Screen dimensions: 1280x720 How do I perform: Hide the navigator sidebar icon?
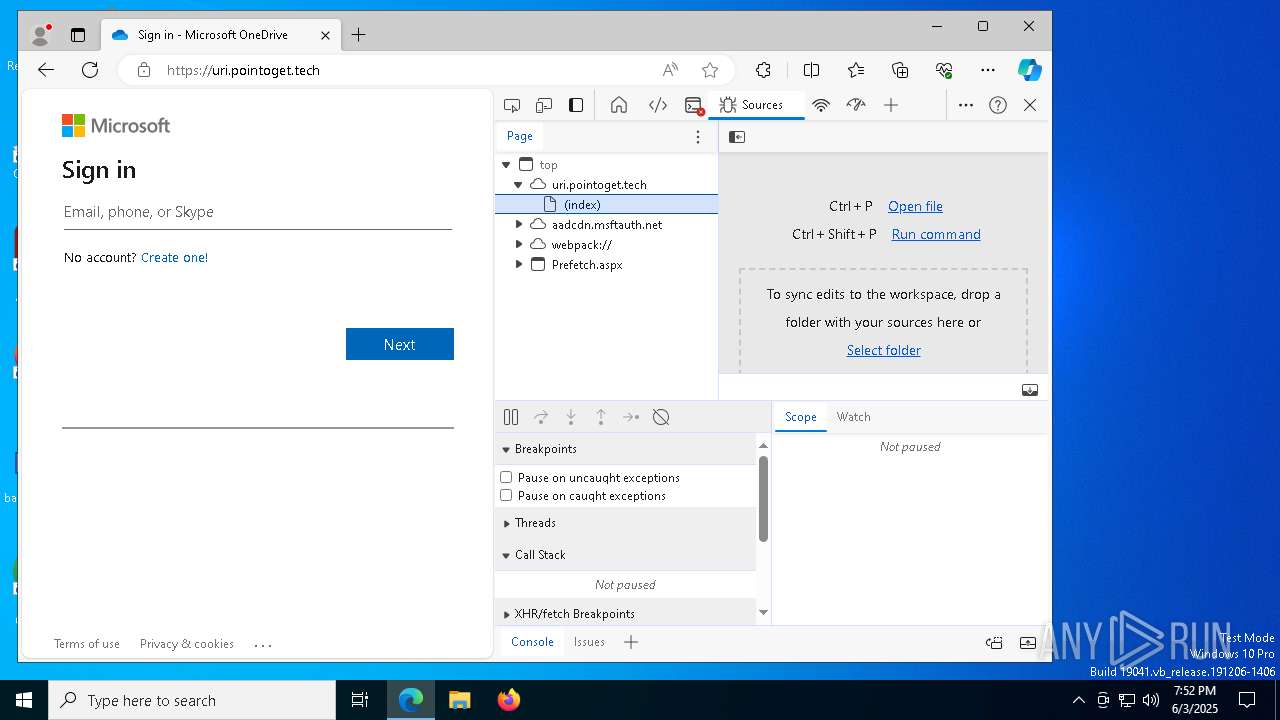(x=737, y=137)
